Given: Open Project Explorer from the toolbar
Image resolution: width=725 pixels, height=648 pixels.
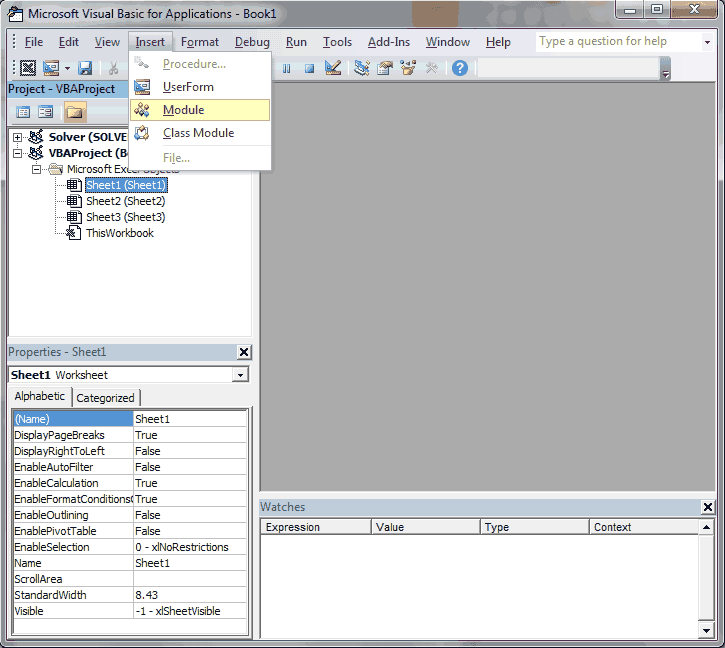Looking at the screenshot, I should coord(362,68).
